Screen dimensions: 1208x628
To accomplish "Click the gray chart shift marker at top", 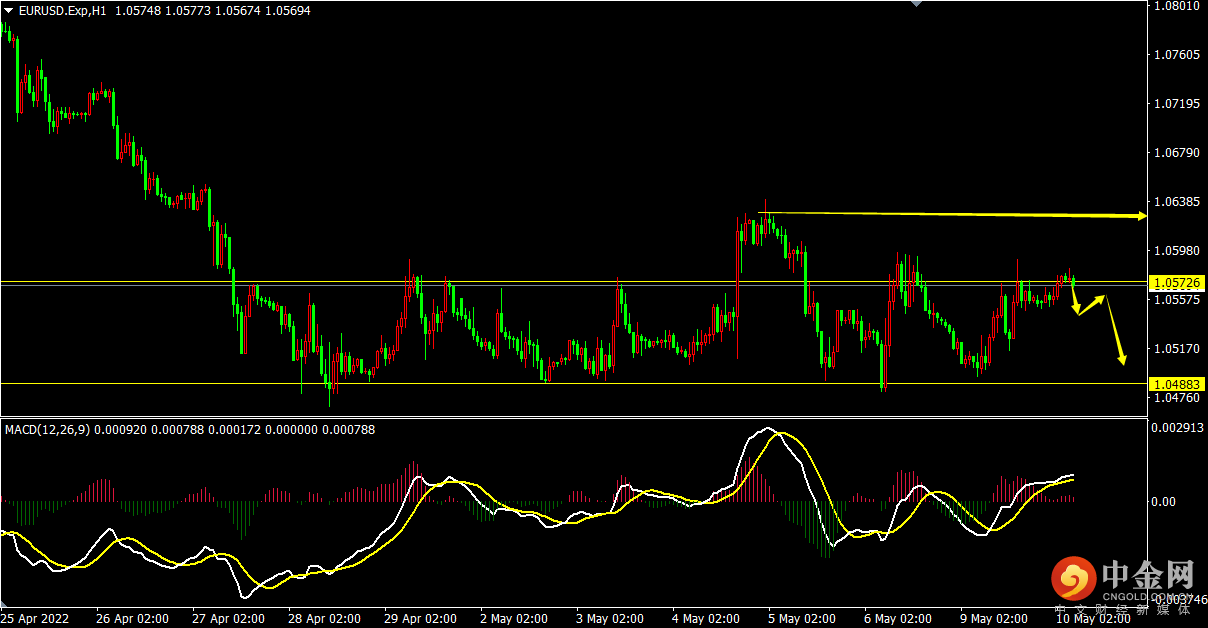I will 915,4.
